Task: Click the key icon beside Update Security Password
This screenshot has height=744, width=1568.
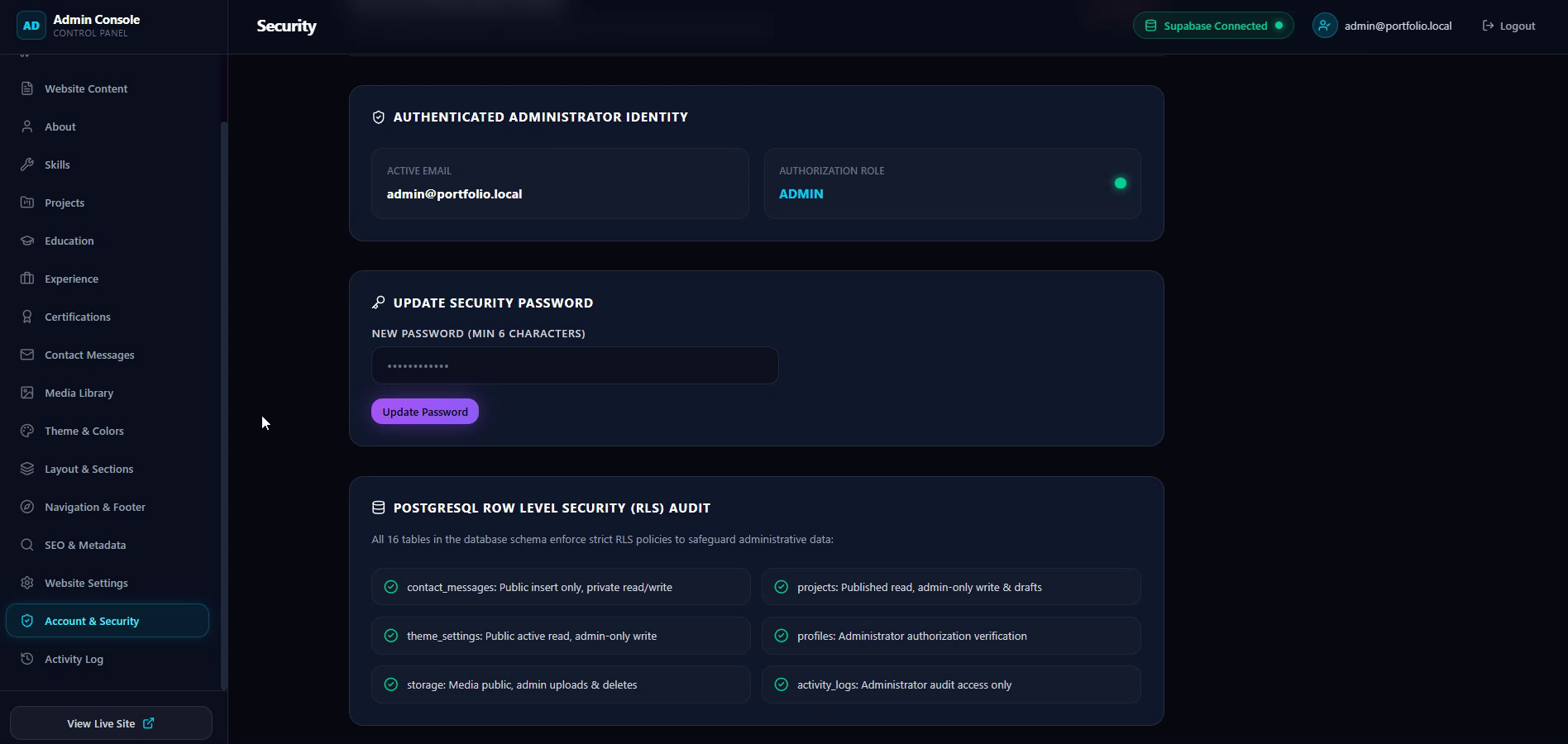Action: 379,303
